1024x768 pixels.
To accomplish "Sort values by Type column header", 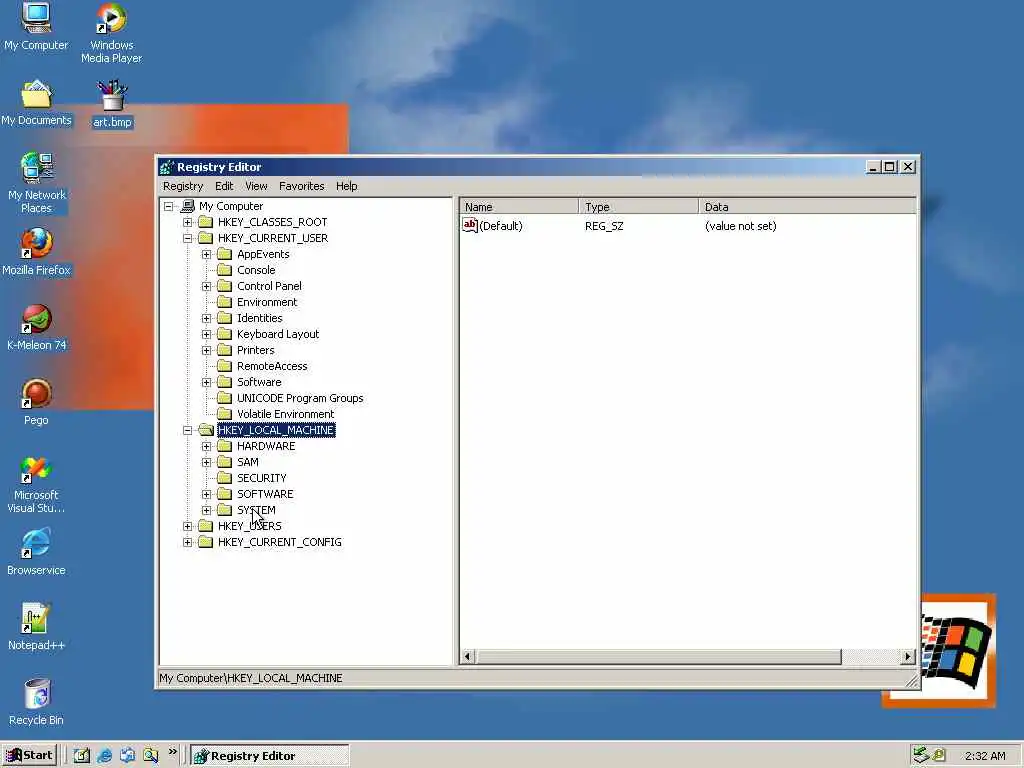I will (x=639, y=206).
